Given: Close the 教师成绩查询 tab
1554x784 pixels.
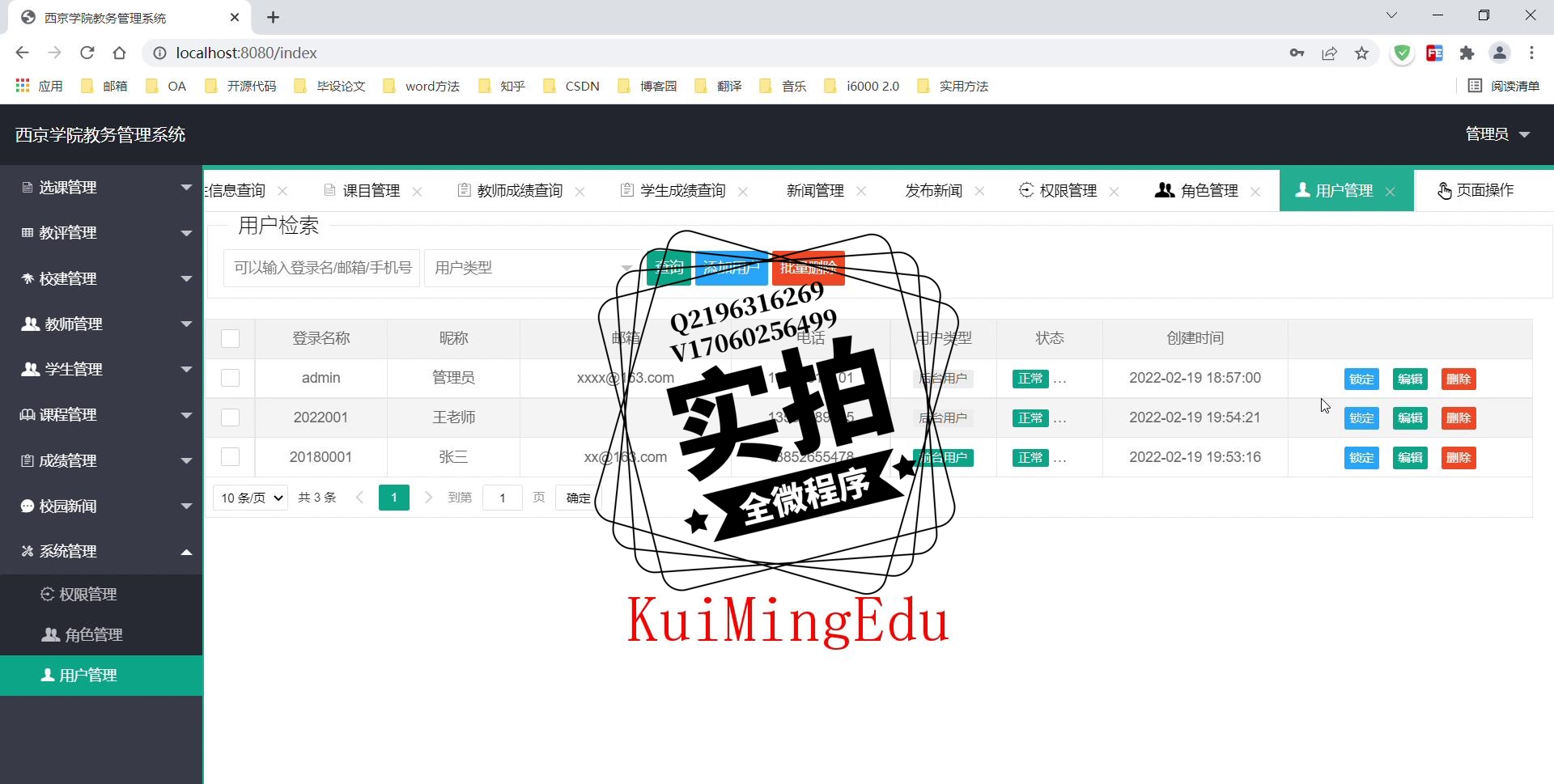Looking at the screenshot, I should point(580,191).
